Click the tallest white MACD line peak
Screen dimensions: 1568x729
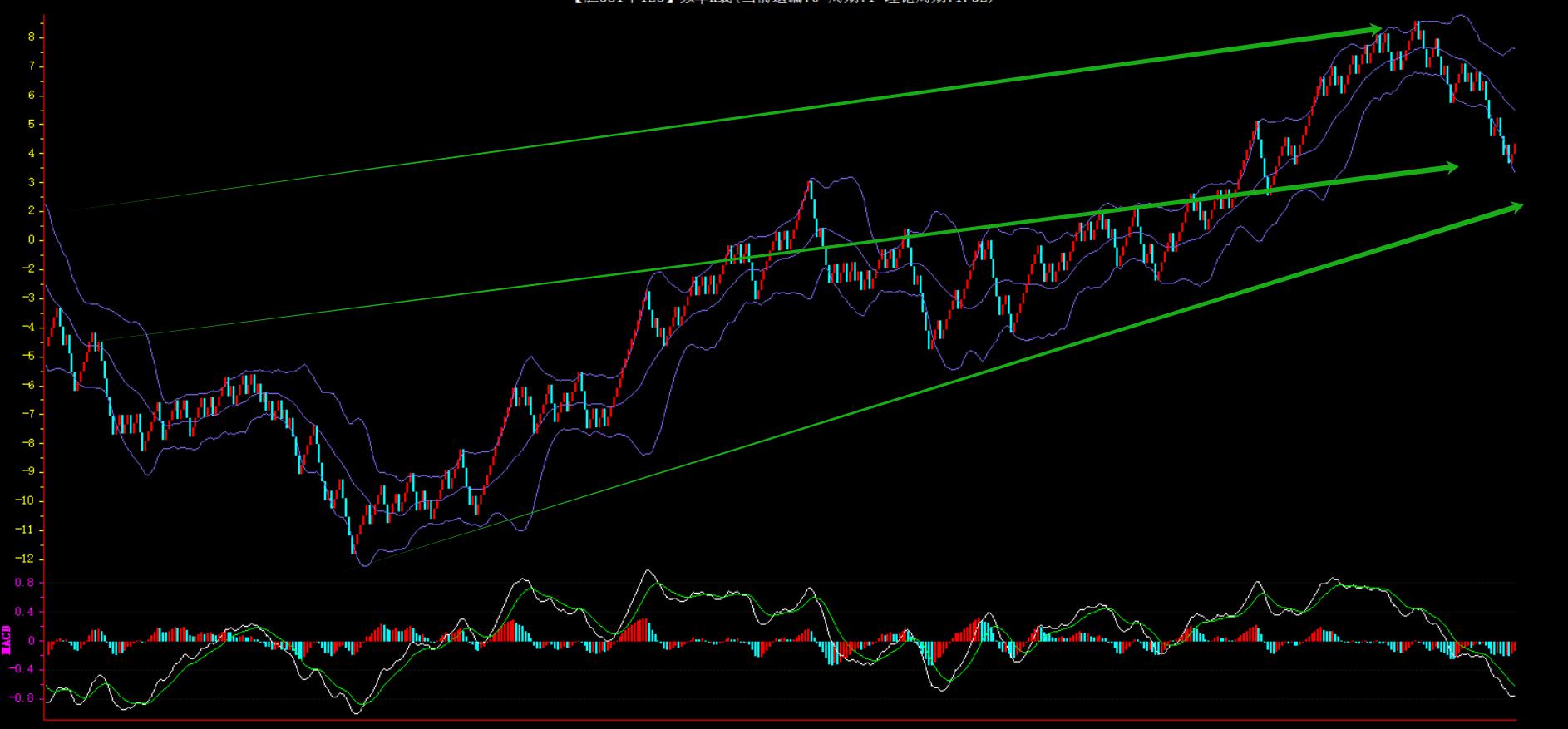tap(647, 571)
